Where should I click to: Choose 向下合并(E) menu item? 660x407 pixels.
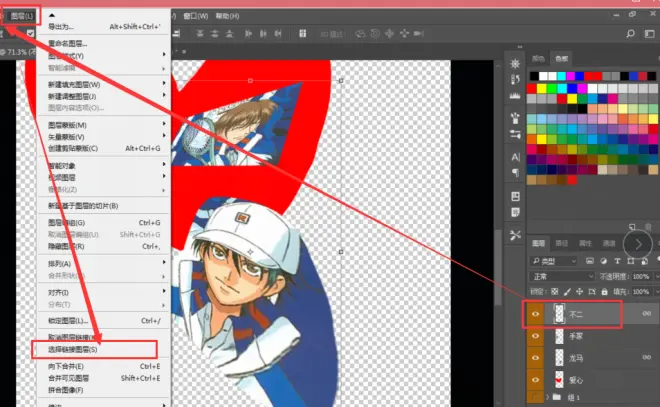(x=104, y=366)
